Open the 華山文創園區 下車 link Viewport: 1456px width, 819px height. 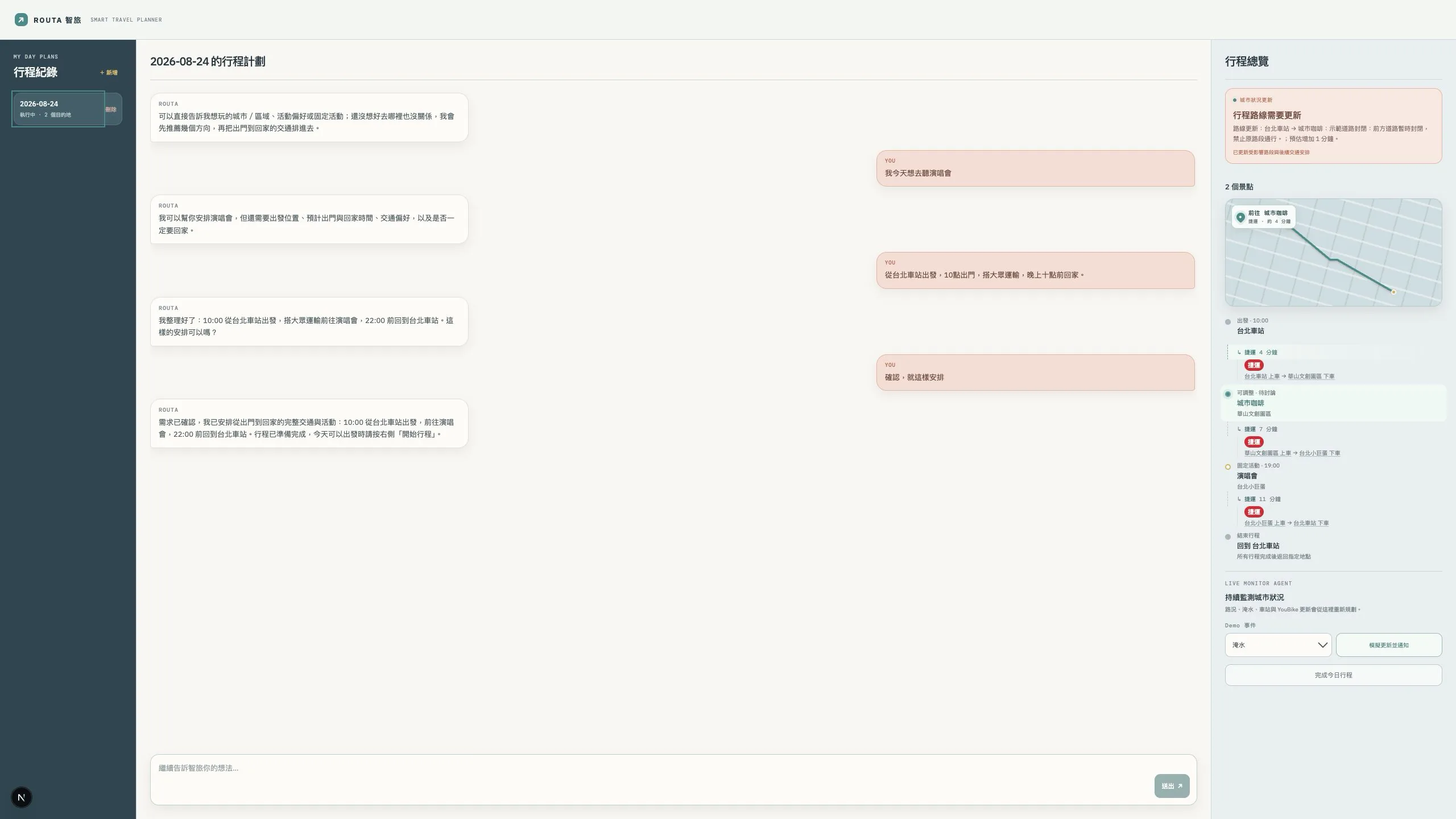(x=1311, y=377)
